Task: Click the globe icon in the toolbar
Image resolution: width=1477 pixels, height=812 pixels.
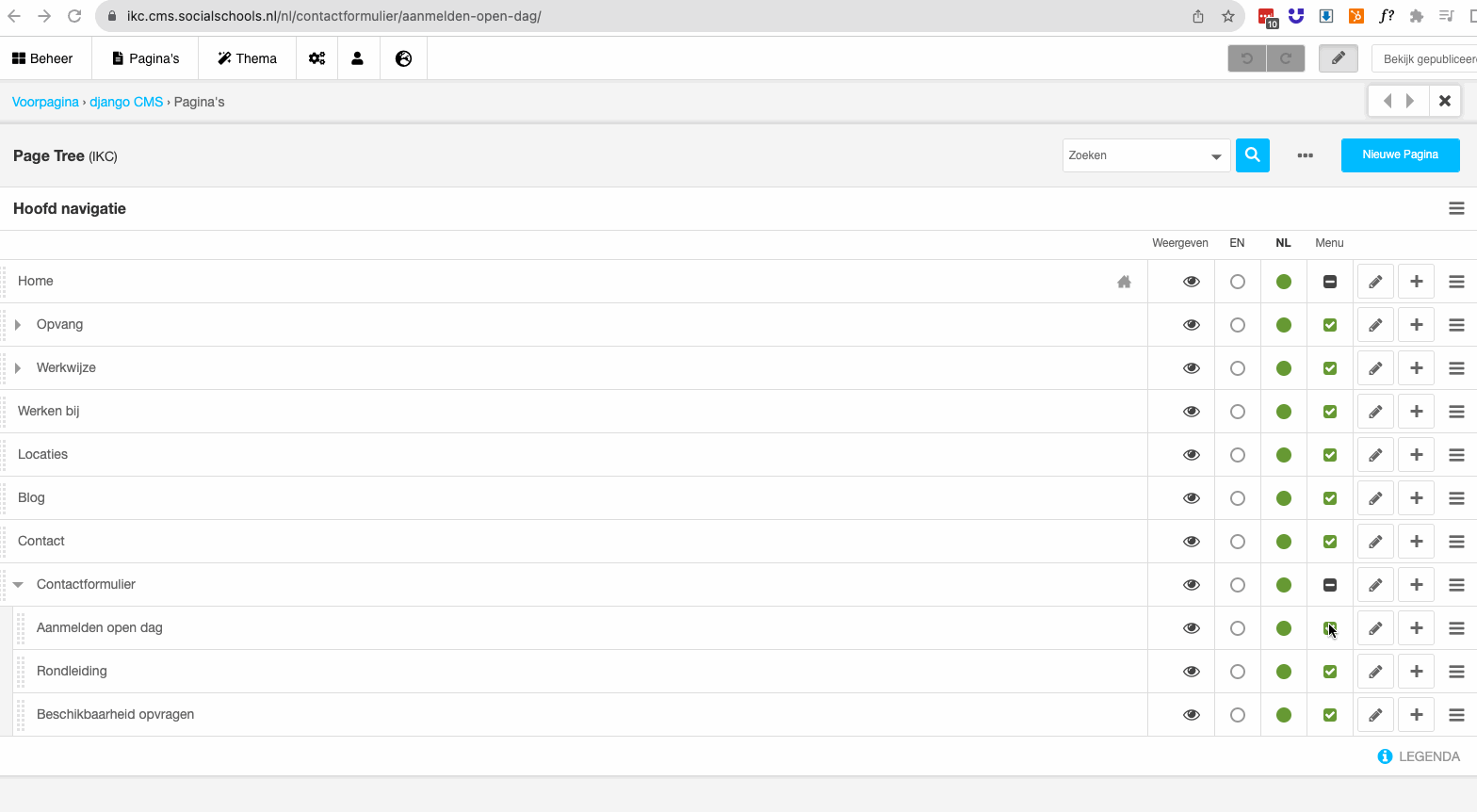Action: coord(403,58)
